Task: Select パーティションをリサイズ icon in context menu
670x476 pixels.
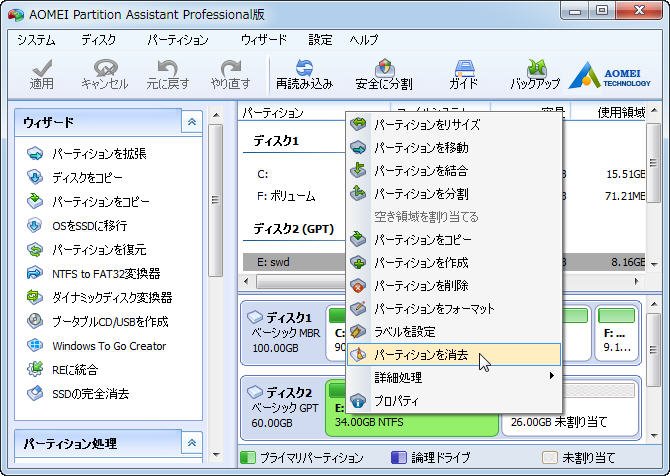Action: click(358, 124)
